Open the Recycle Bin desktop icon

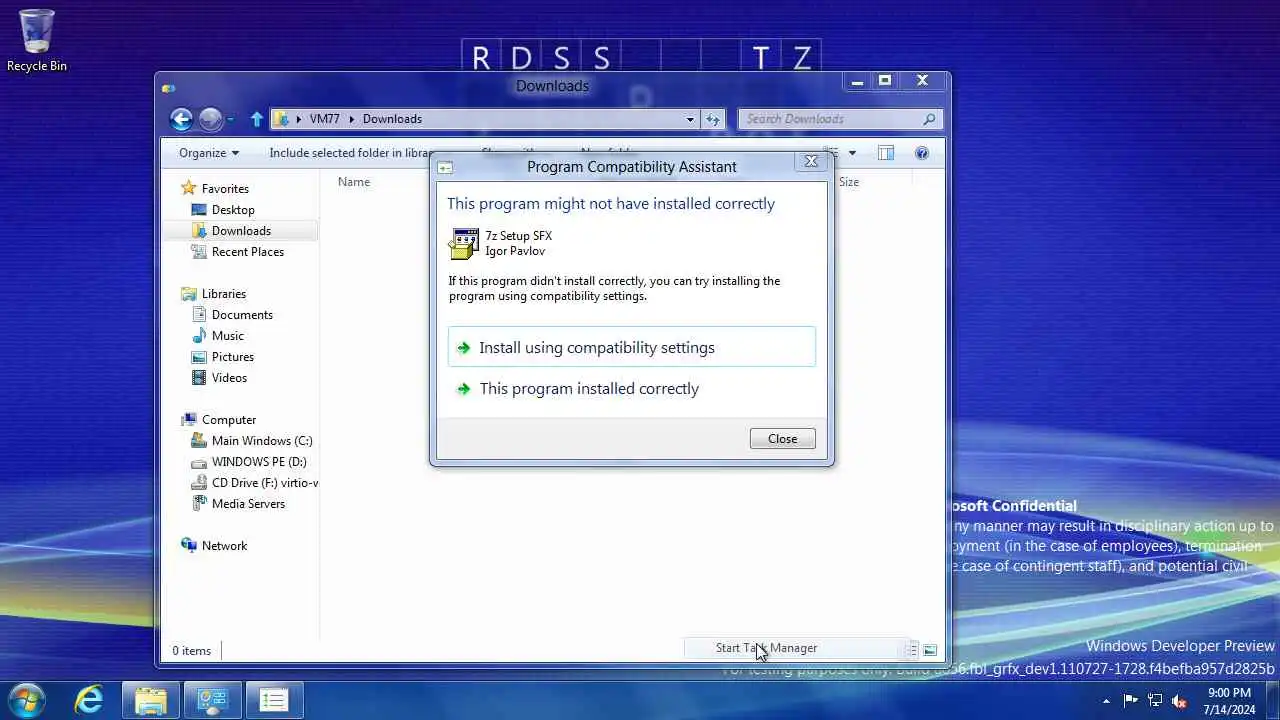pos(37,42)
